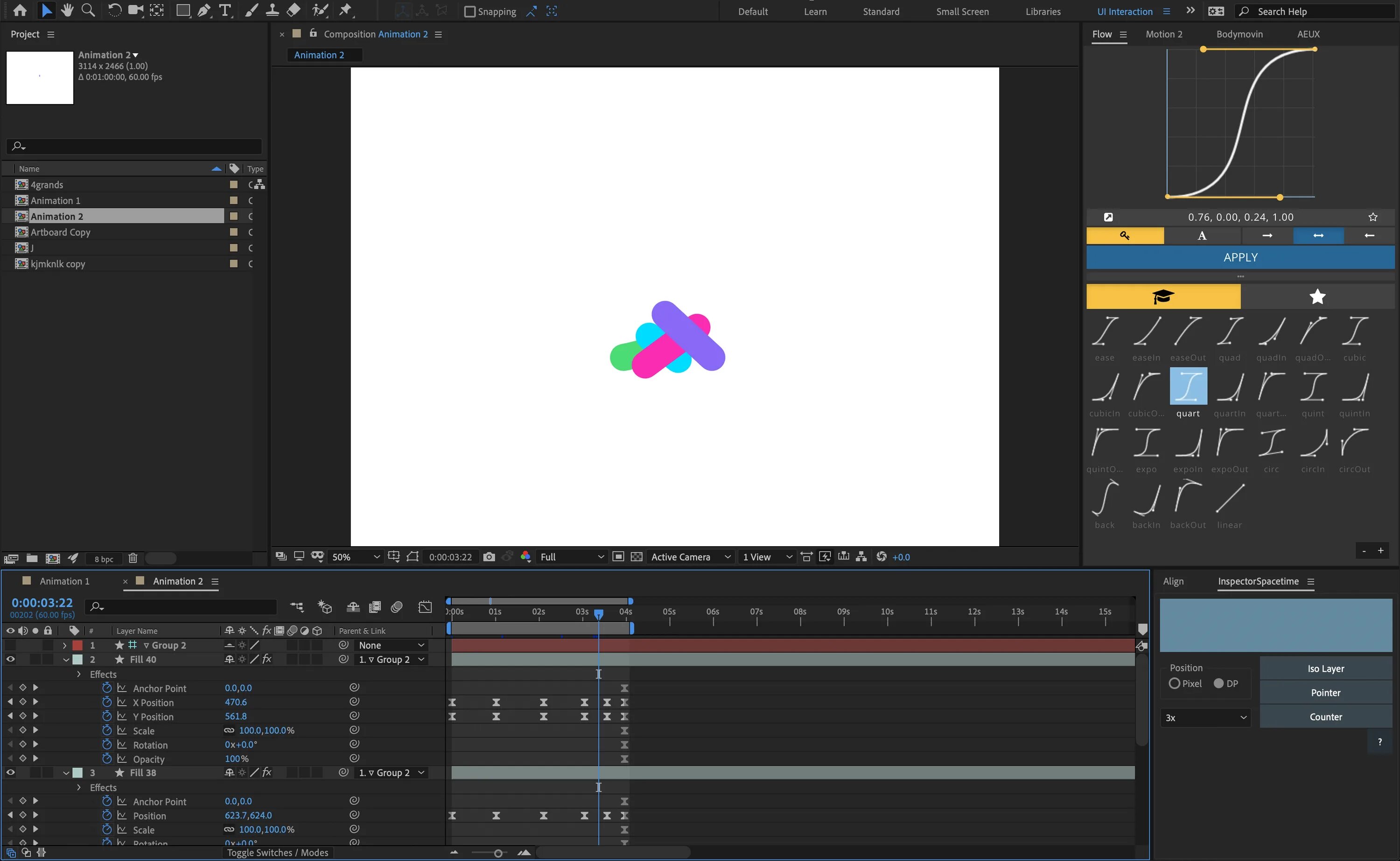Collapse the Effects group under Fill 40
Screen dimensions: 1400x861
(78, 674)
